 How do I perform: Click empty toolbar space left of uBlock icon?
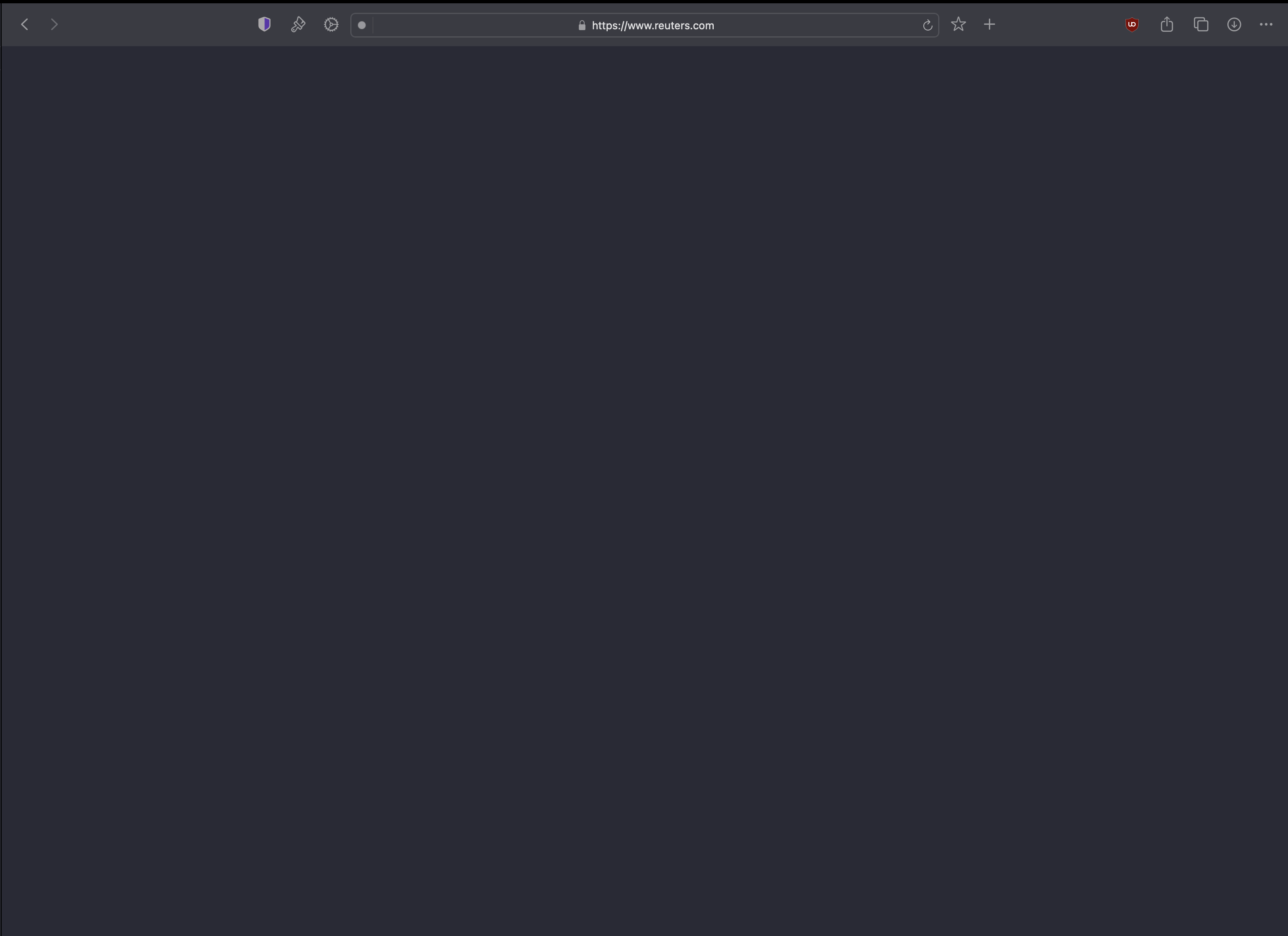tap(1062, 24)
